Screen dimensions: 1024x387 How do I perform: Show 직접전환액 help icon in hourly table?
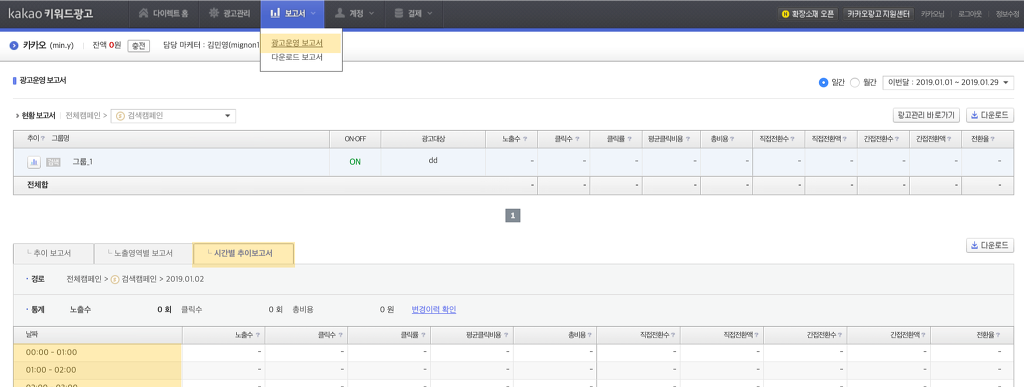(756, 335)
